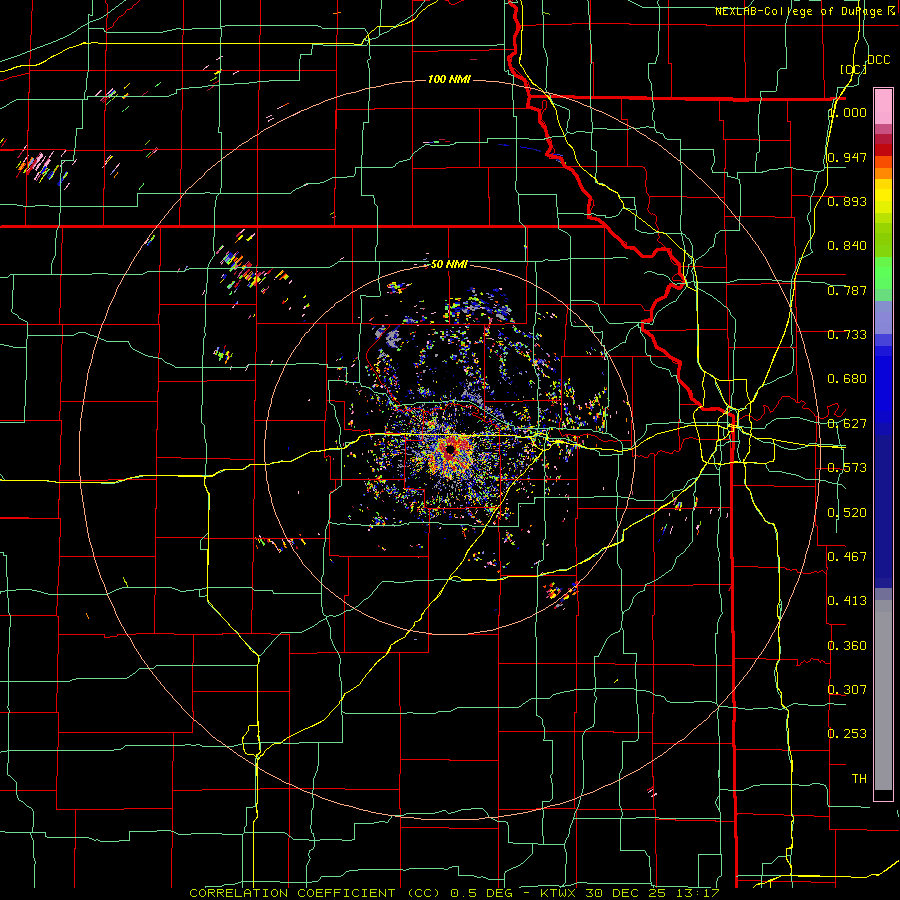Click the 0.733 scale value
900x900 pixels.
(x=847, y=335)
